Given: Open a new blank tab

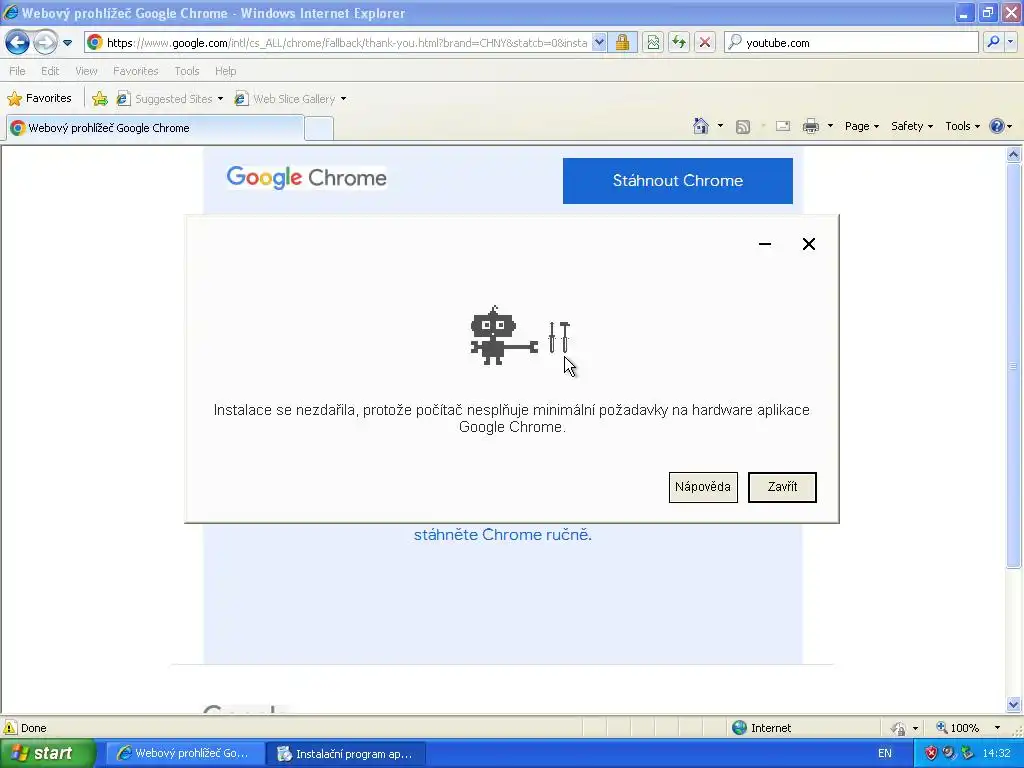Looking at the screenshot, I should pos(319,129).
